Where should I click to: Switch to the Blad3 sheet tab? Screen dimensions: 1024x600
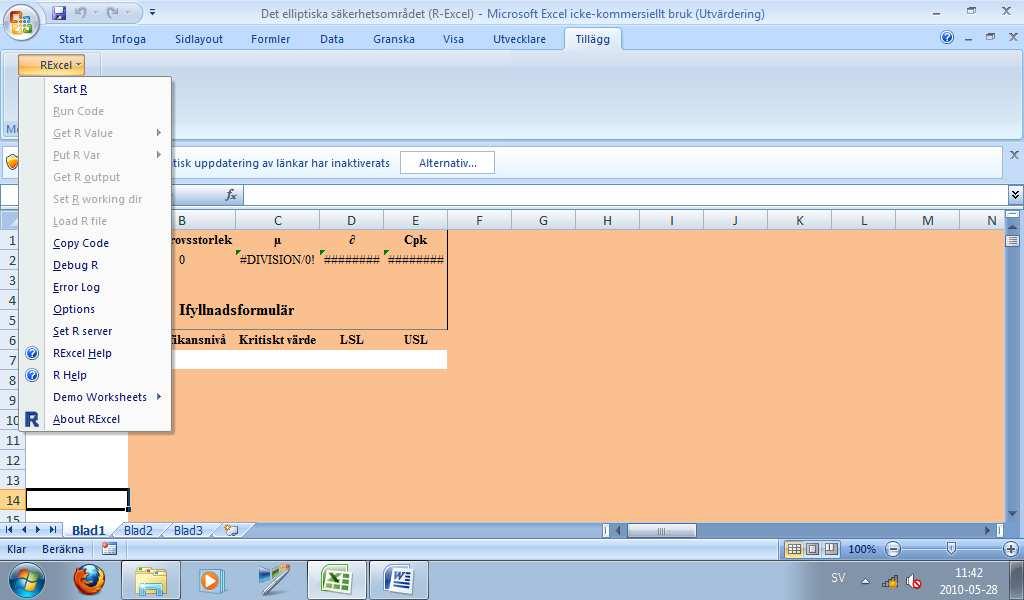pyautogui.click(x=188, y=530)
